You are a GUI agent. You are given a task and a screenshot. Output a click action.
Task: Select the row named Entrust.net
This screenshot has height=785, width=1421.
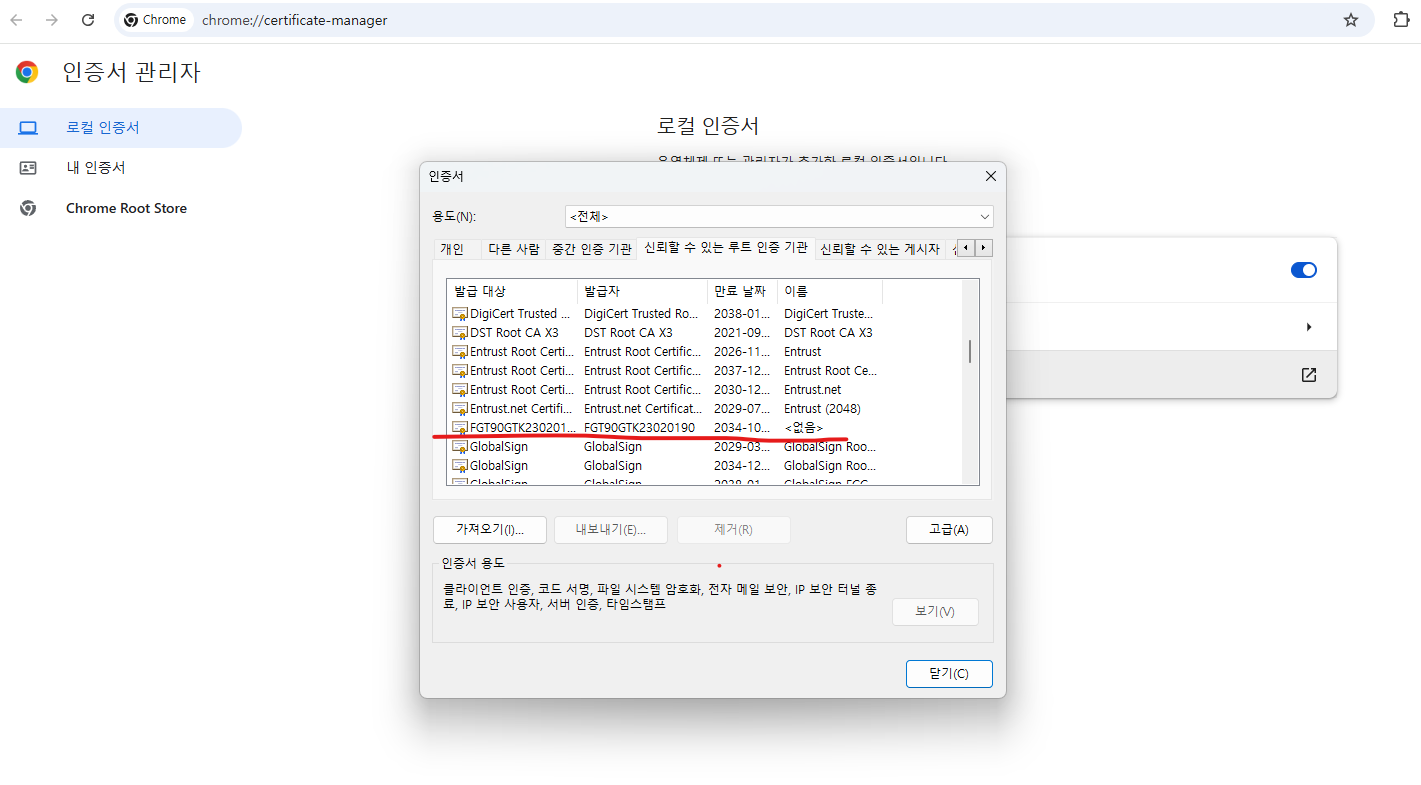(x=665, y=390)
